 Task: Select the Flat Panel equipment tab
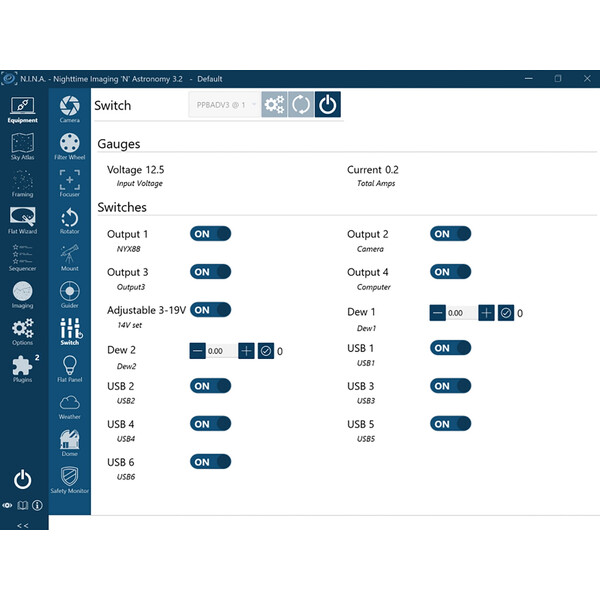[70, 369]
